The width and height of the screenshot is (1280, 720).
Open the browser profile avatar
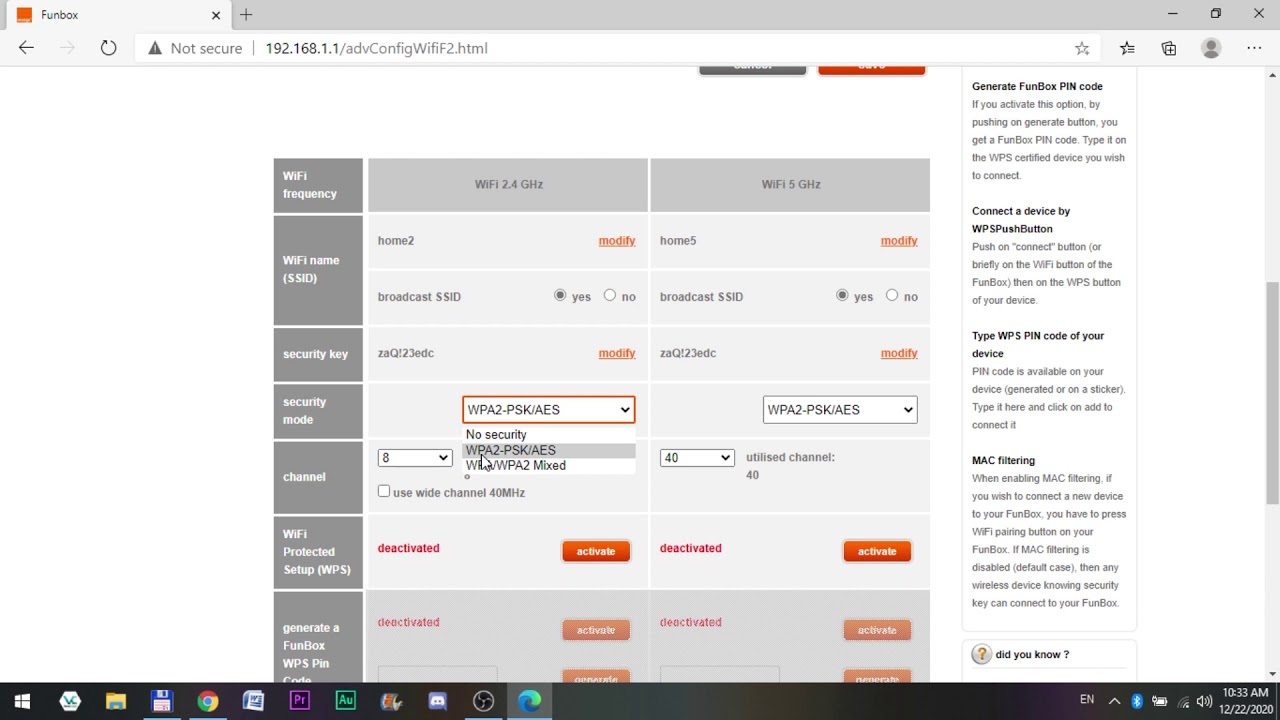tap(1211, 48)
